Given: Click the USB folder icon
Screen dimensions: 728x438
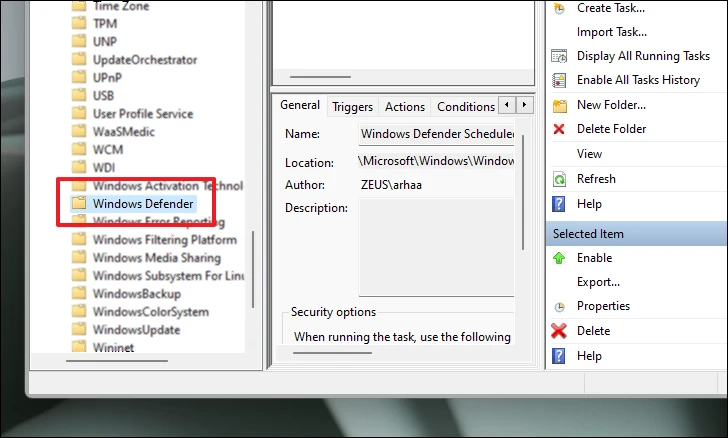Looking at the screenshot, I should tap(79, 95).
